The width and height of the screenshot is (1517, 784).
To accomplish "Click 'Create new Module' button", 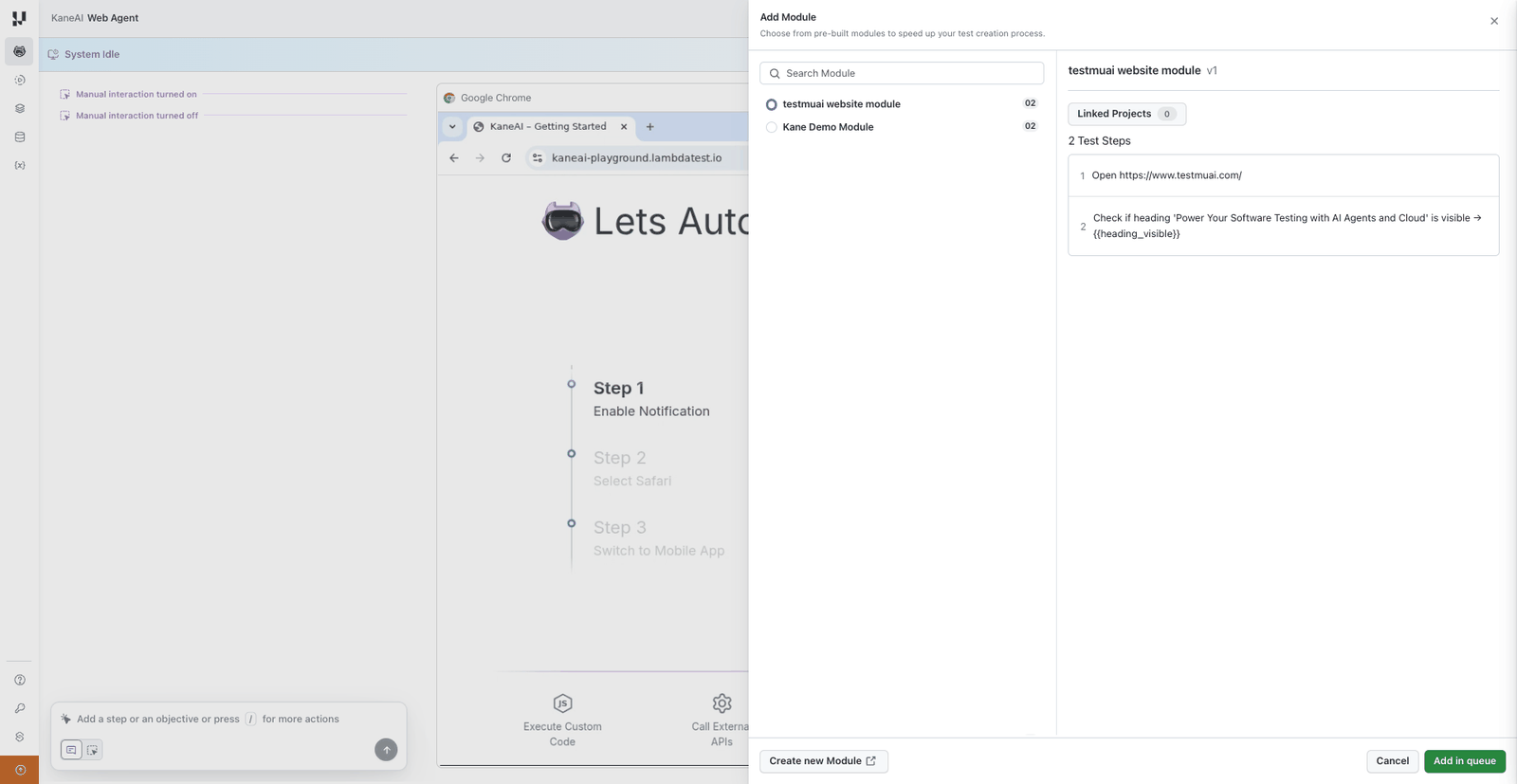I will [x=824, y=761].
